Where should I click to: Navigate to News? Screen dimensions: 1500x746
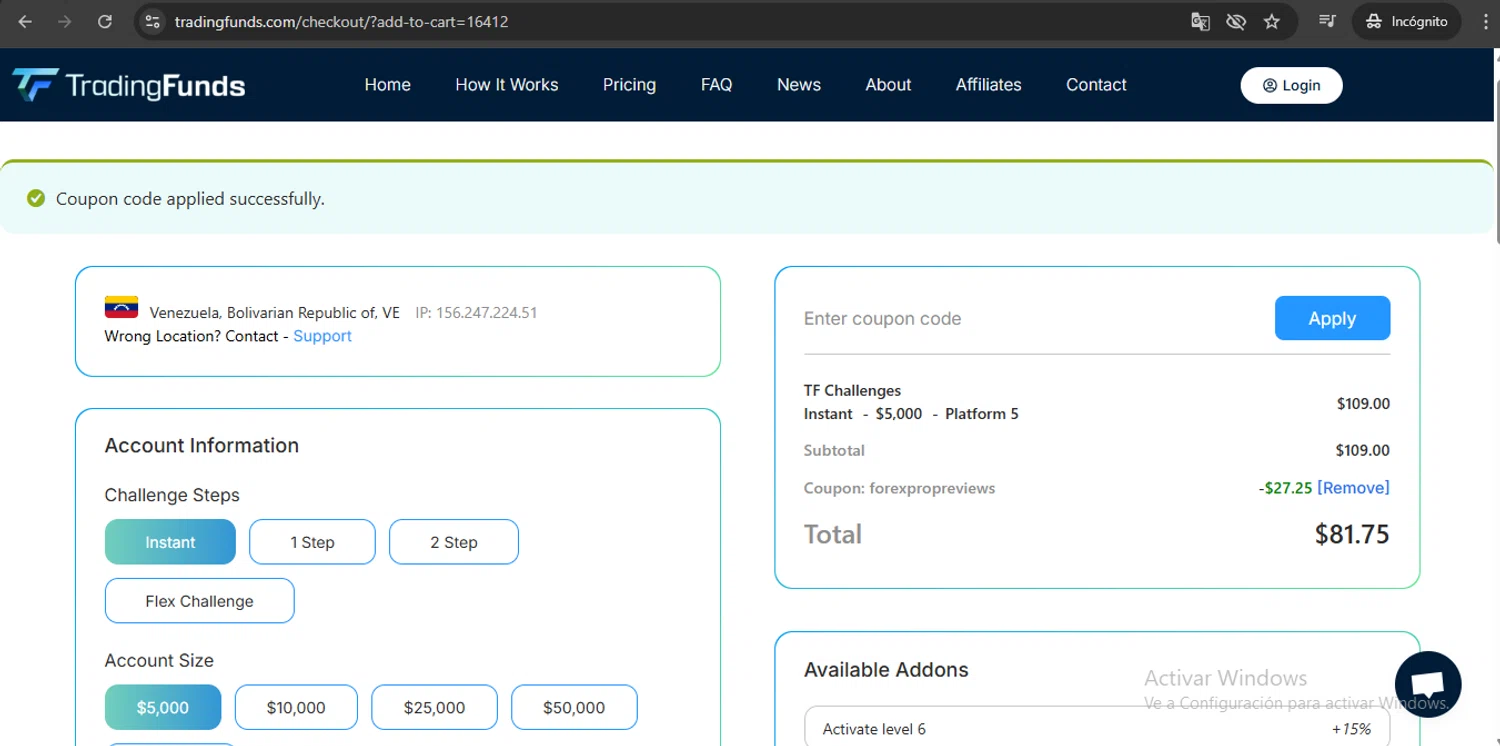click(x=799, y=85)
